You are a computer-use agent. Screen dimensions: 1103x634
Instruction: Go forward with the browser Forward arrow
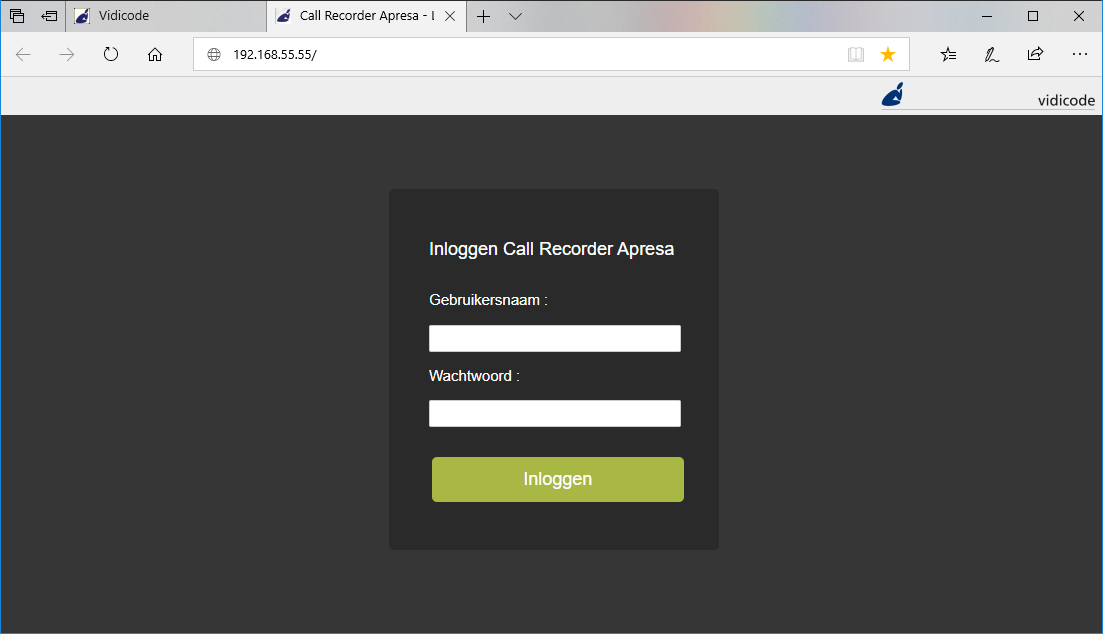(x=67, y=54)
